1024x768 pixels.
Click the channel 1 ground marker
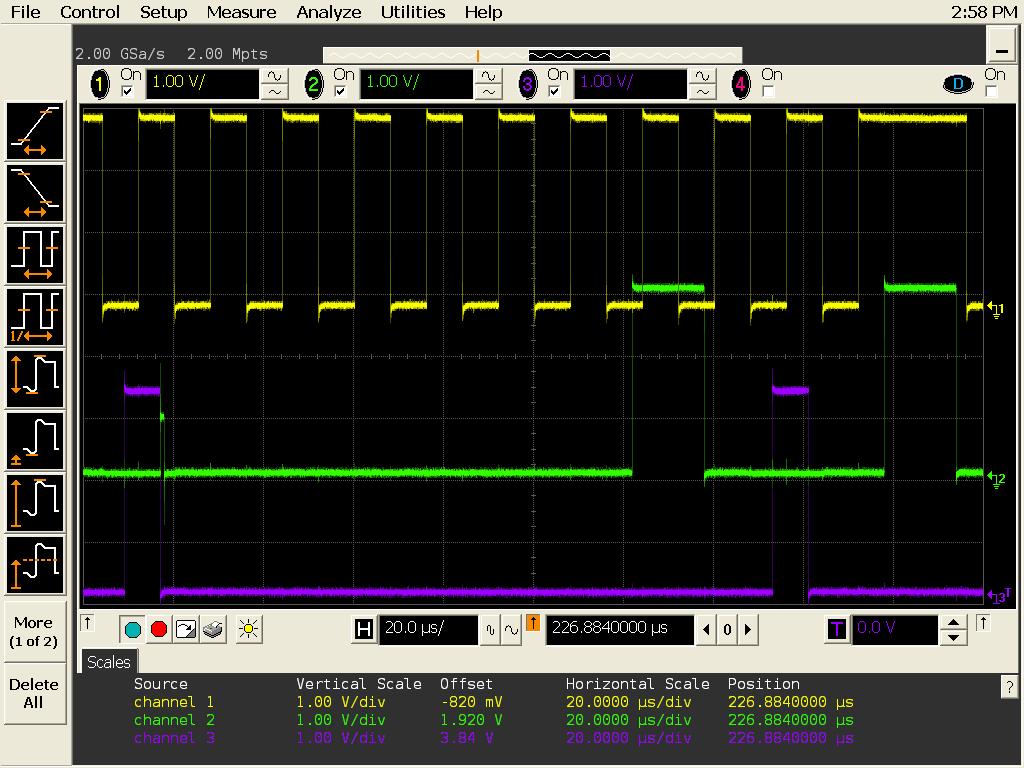coord(996,309)
